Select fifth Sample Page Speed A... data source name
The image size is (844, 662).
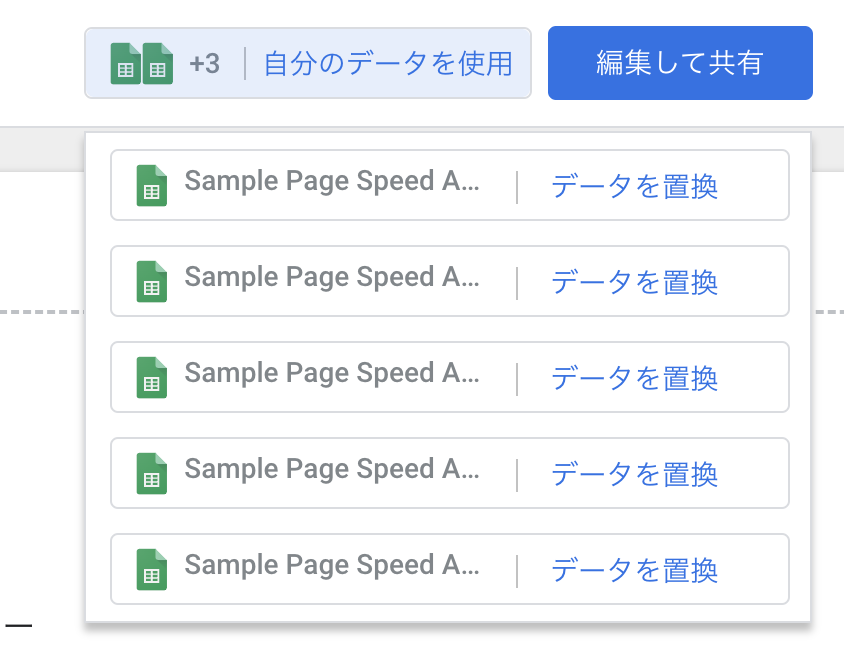(332, 566)
